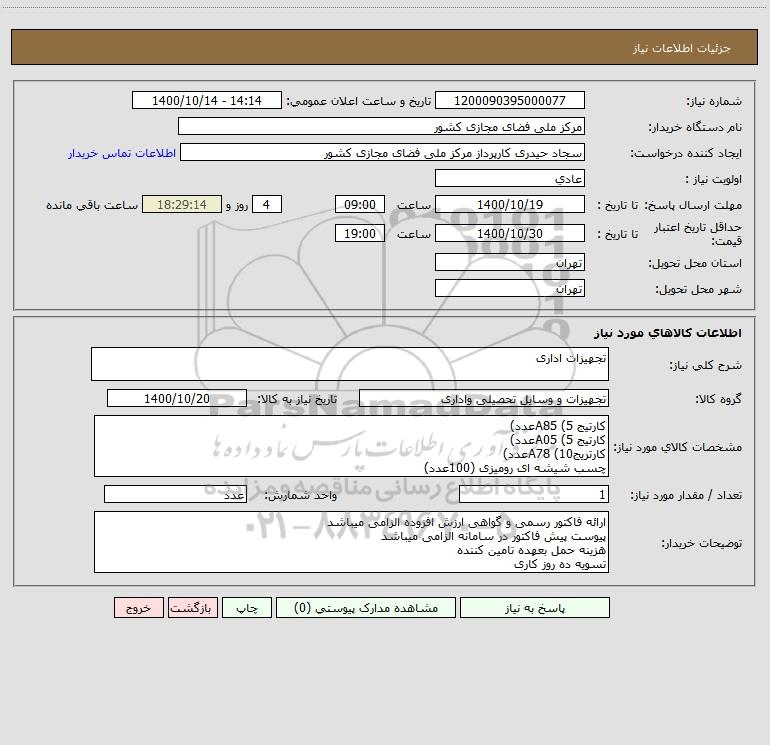The image size is (770, 745).
Task: Click remaining time countdown 18:29:14
Action: [182, 204]
